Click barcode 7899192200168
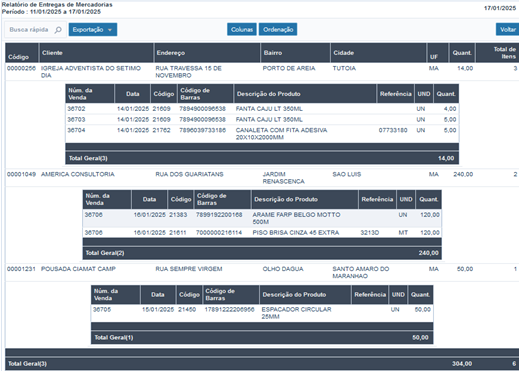This screenshot has width=519, height=371. pyautogui.click(x=219, y=215)
